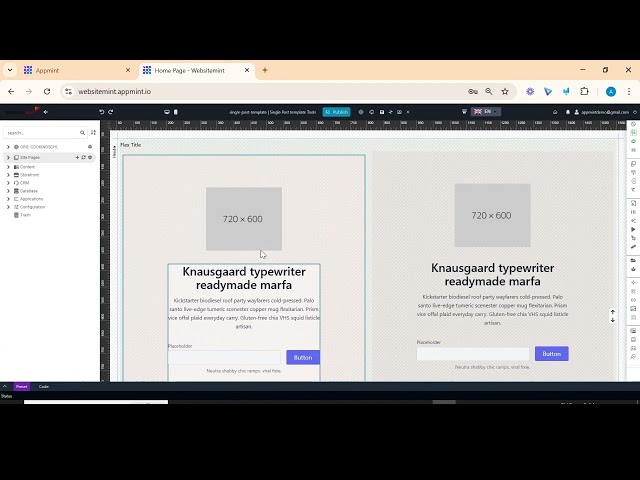Reload the browser page

[47, 91]
